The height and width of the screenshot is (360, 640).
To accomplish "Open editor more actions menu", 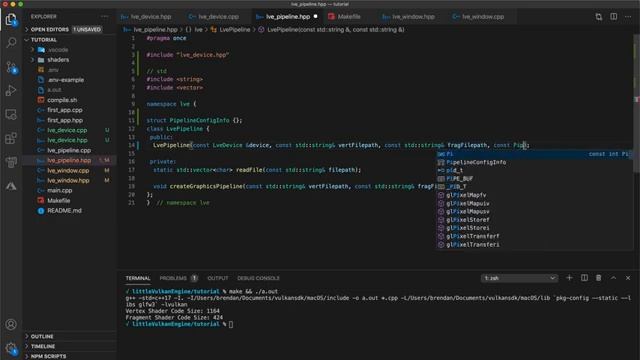I will point(628,17).
